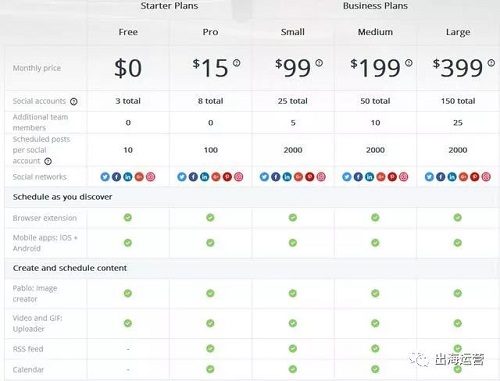The width and height of the screenshot is (500, 381).
Task: Click the Facebook icon in the Small plan column
Action: point(276,177)
